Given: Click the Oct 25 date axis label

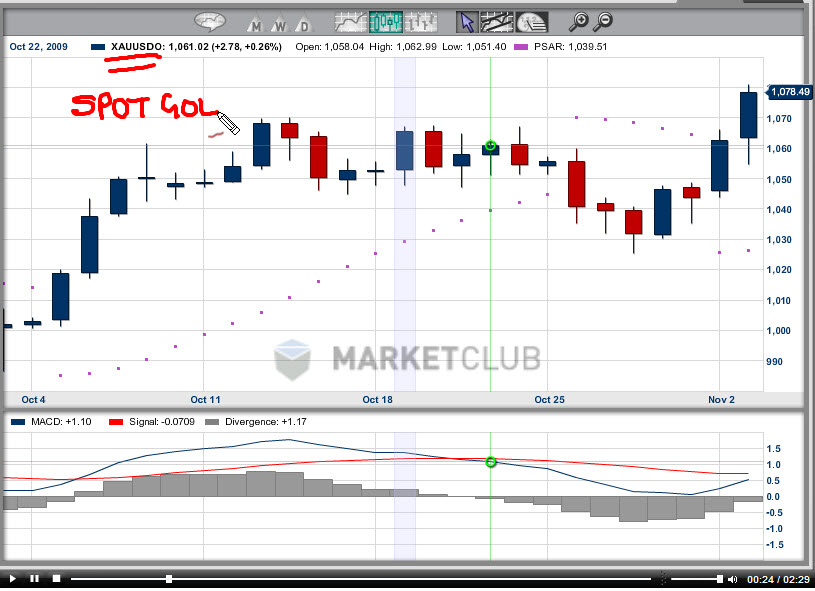Looking at the screenshot, I should pyautogui.click(x=549, y=400).
